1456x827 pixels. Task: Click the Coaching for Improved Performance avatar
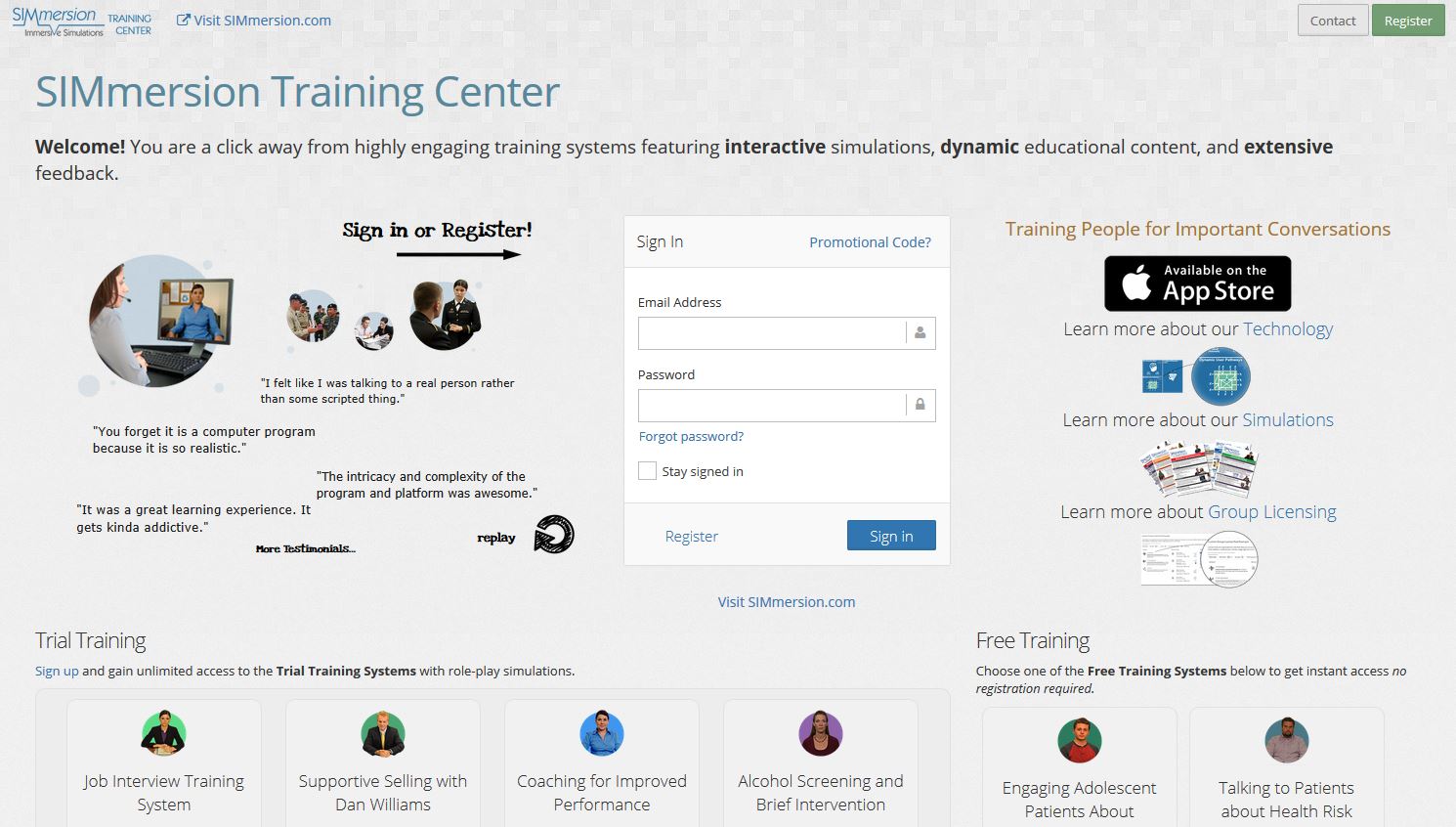point(602,733)
